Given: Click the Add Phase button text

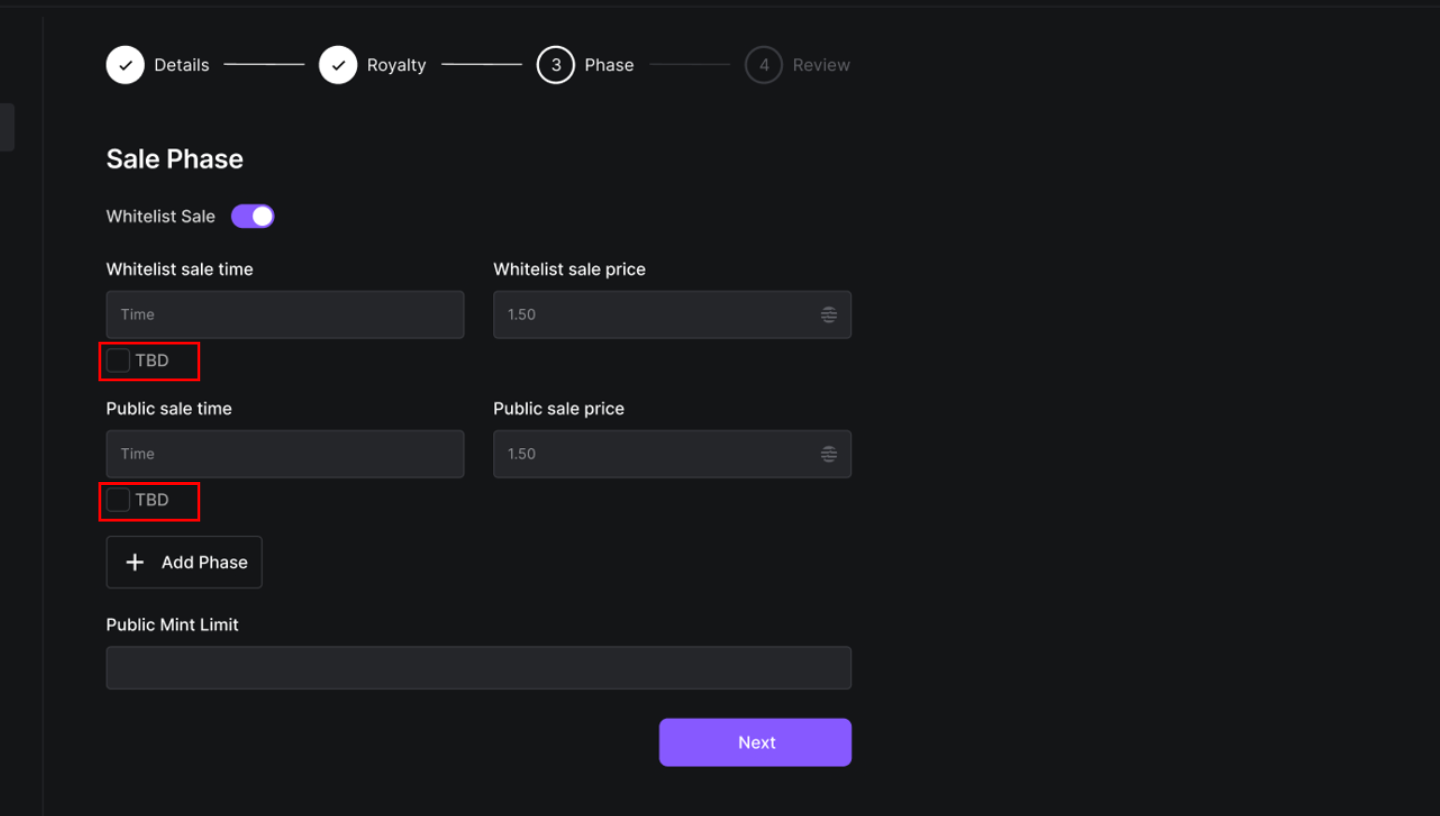Looking at the screenshot, I should click(x=204, y=562).
